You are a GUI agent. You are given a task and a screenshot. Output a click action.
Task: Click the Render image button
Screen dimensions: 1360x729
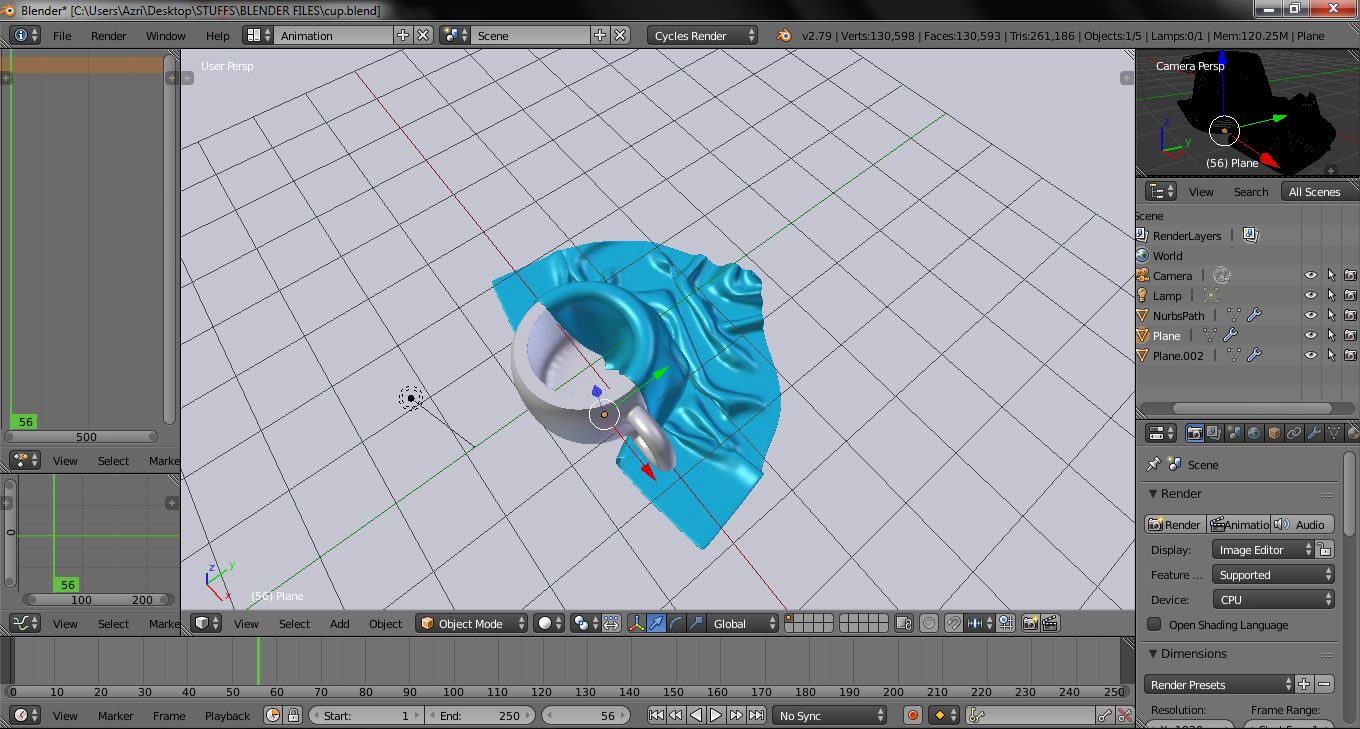[x=1175, y=524]
